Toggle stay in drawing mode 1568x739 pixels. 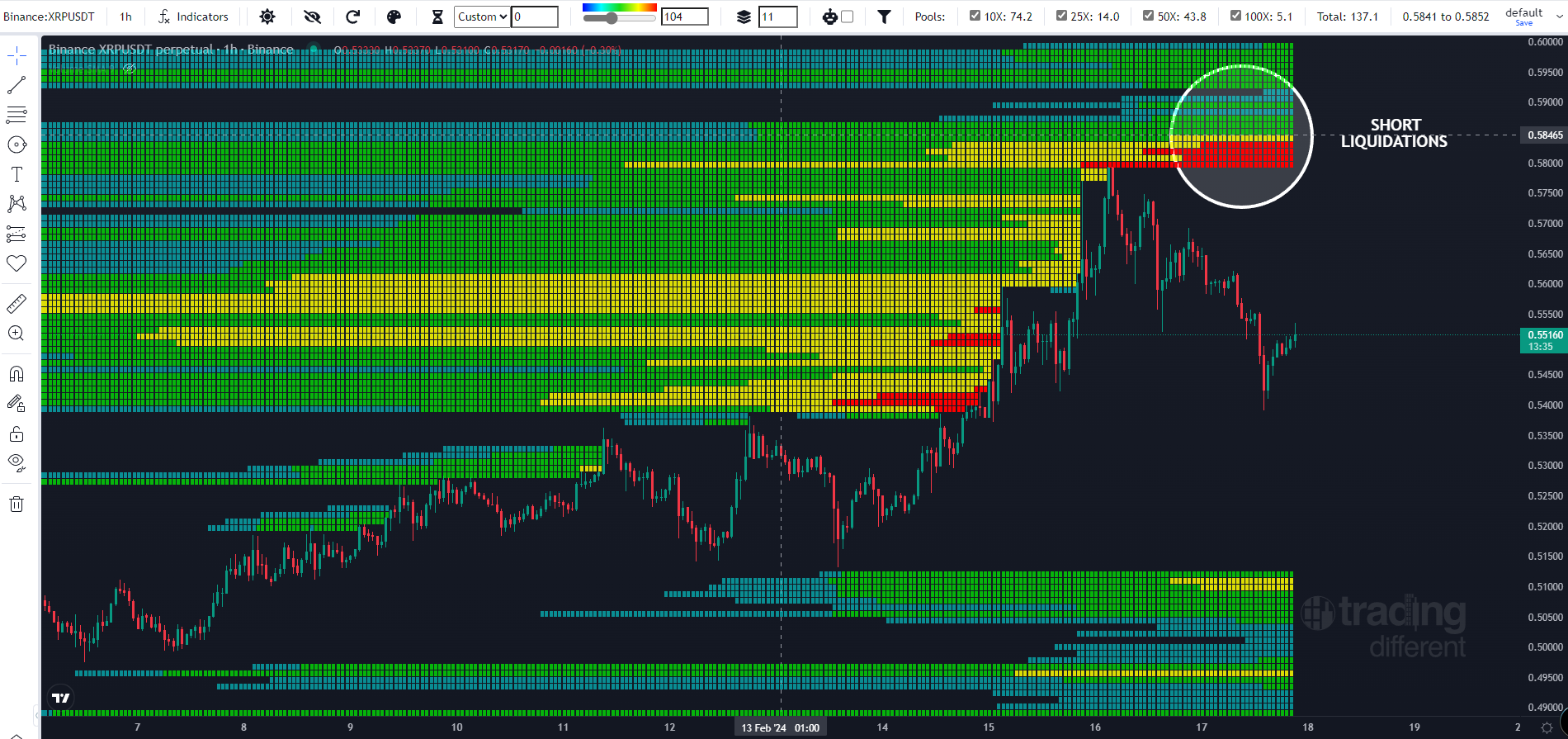17,404
